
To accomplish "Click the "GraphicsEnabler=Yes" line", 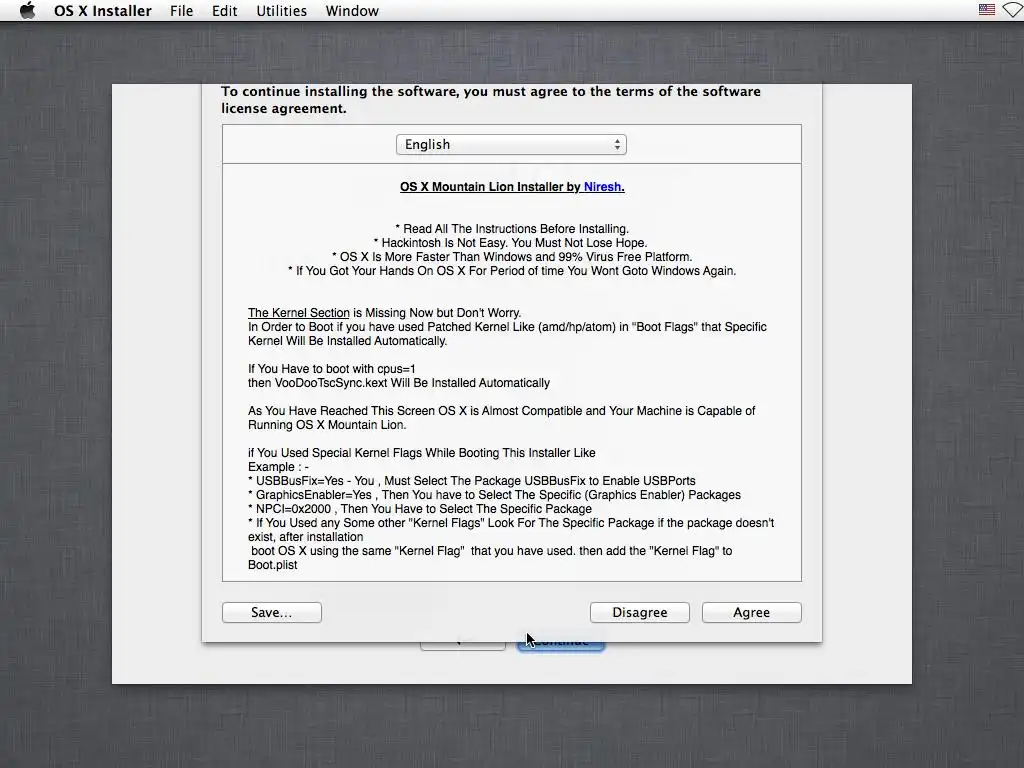I will click(x=494, y=495).
